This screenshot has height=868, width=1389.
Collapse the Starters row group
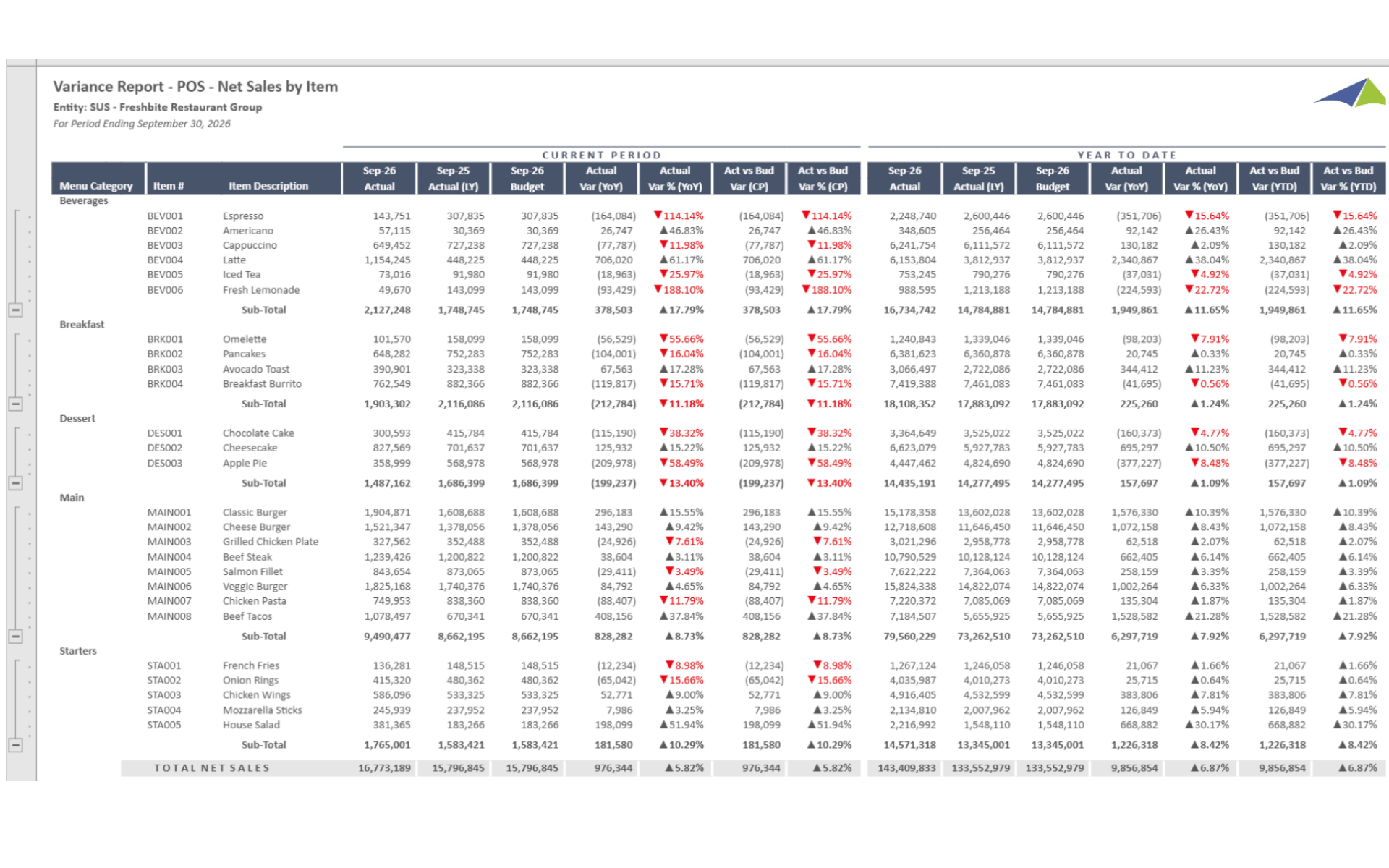(x=15, y=745)
